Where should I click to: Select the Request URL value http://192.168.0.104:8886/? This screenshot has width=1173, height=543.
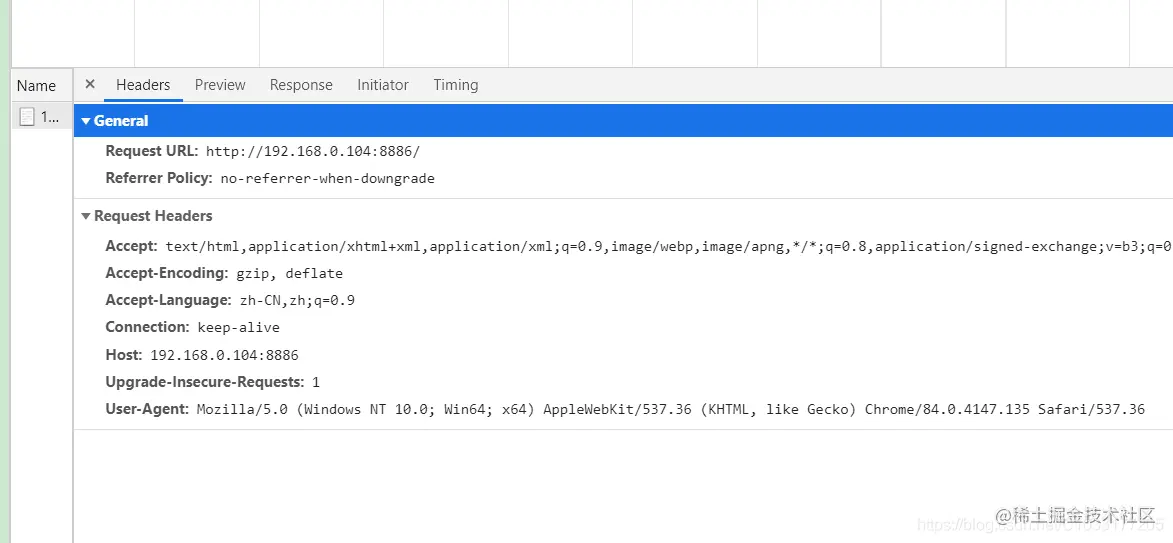click(x=313, y=151)
